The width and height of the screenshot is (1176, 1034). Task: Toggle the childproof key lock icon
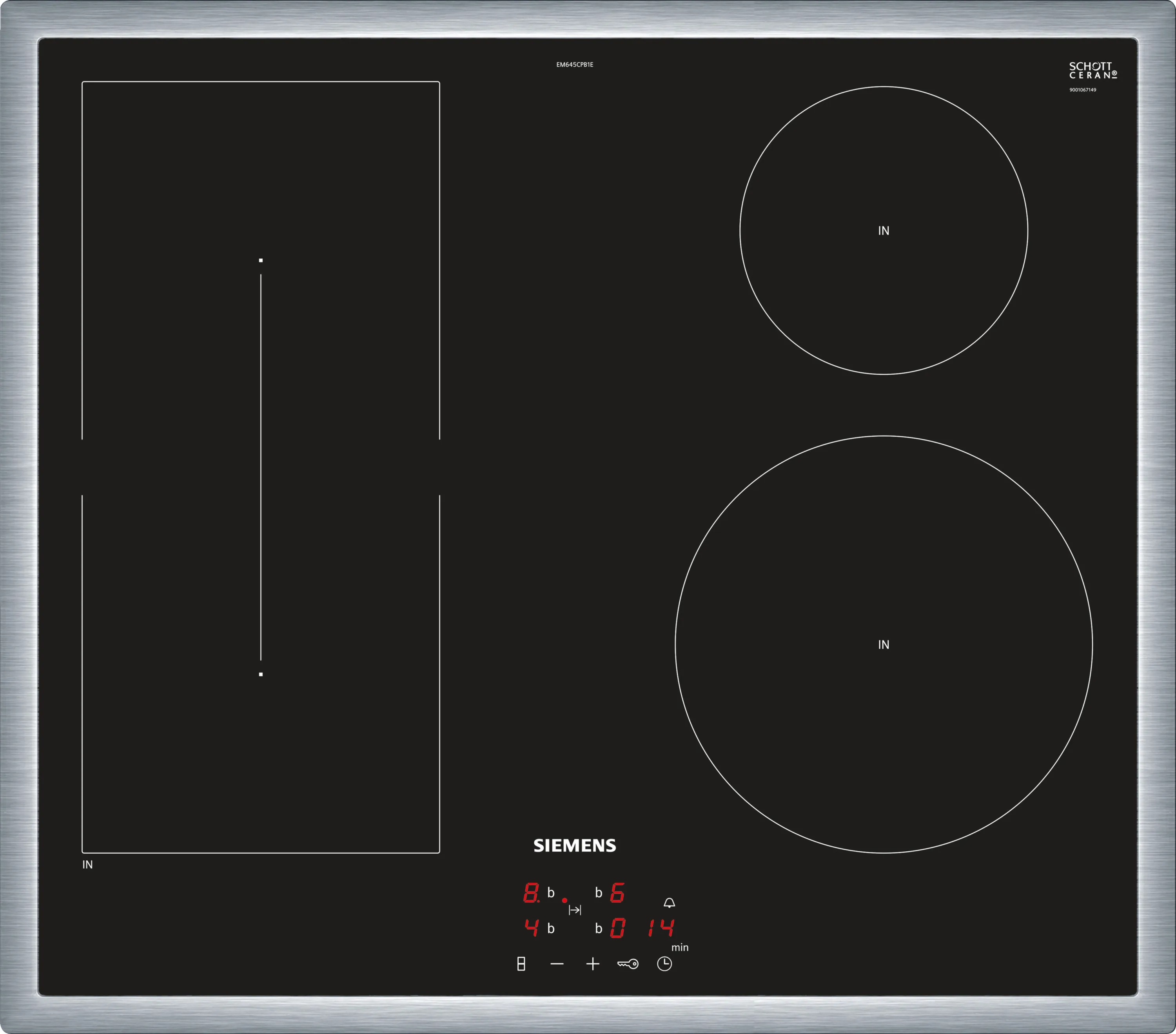pyautogui.click(x=628, y=964)
